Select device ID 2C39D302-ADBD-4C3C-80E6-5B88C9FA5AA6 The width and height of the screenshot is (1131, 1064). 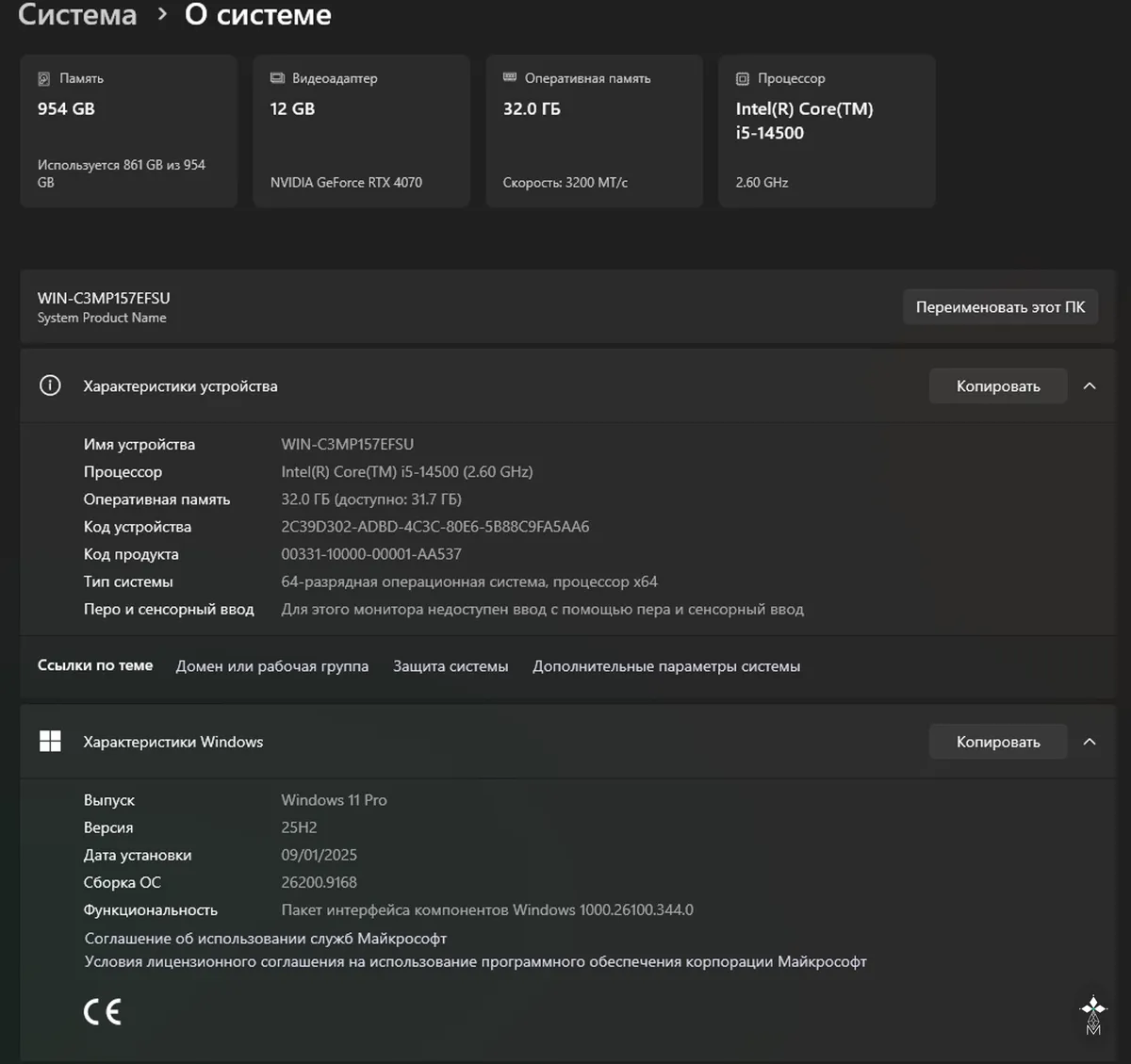[x=435, y=527]
